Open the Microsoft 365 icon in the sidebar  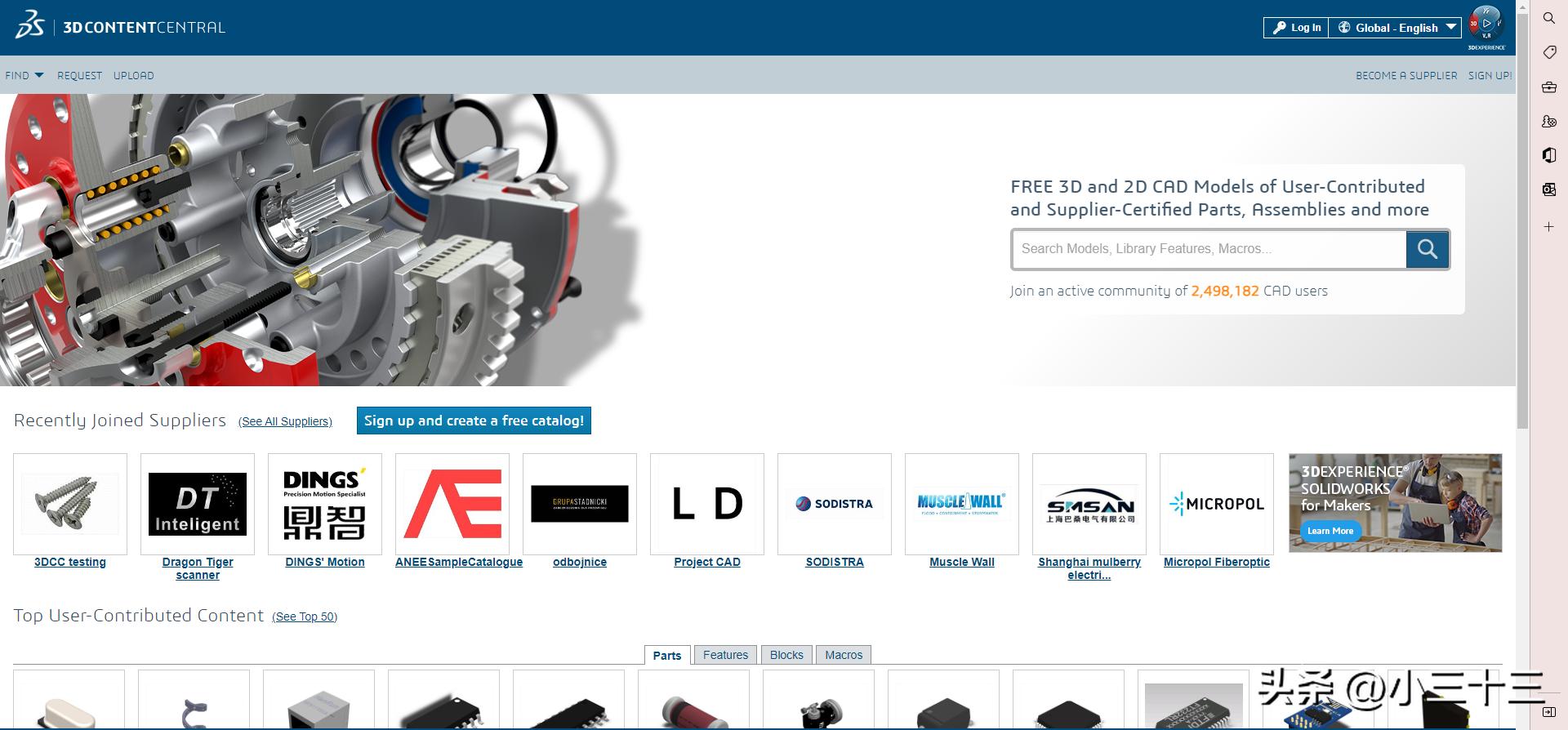pyautogui.click(x=1548, y=155)
